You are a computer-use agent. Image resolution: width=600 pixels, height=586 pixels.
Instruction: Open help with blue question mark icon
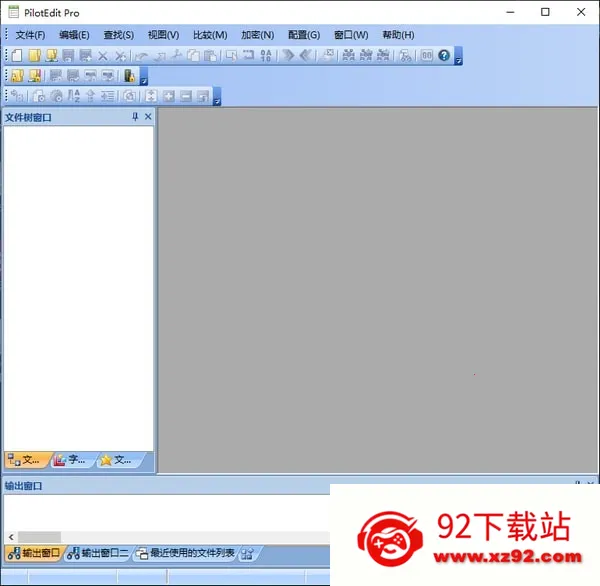pyautogui.click(x=444, y=55)
